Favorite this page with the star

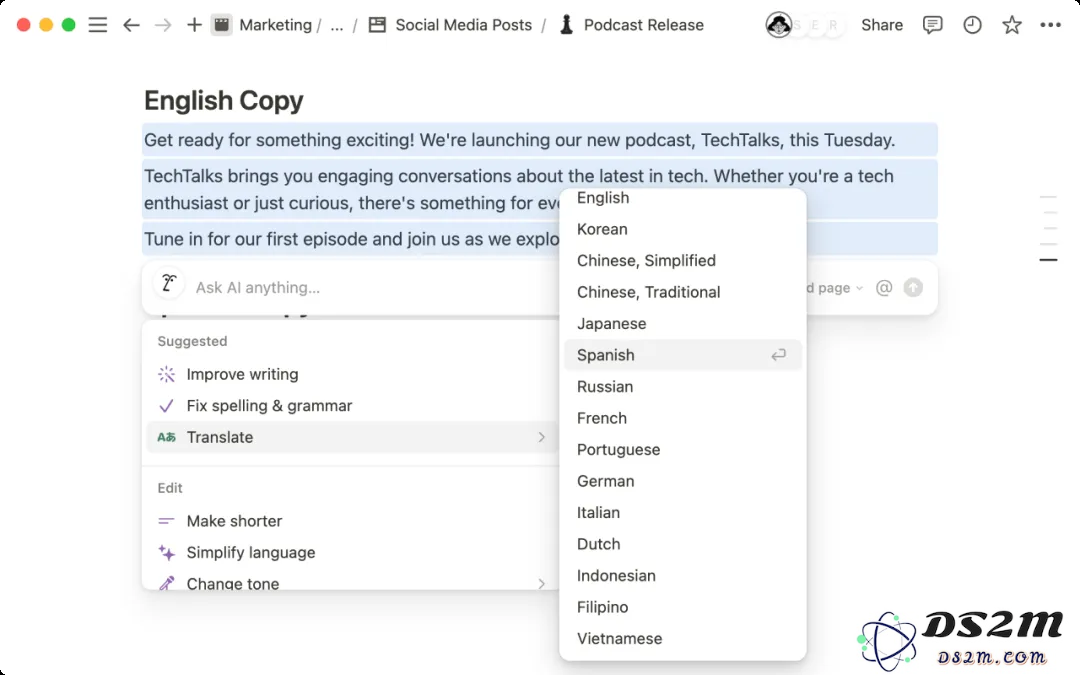coord(1012,25)
